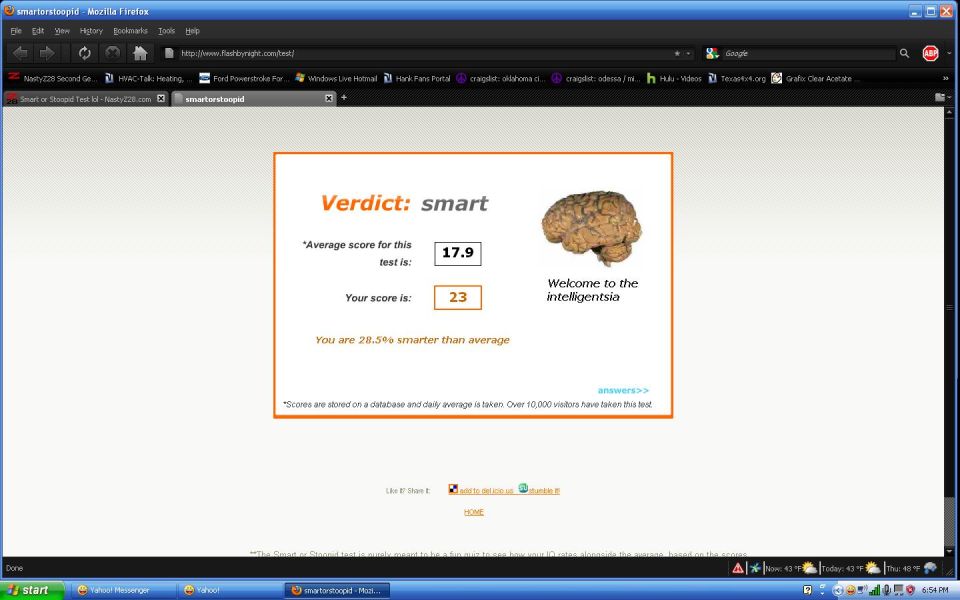Go back to the previous page
The height and width of the screenshot is (600, 960).
20,53
